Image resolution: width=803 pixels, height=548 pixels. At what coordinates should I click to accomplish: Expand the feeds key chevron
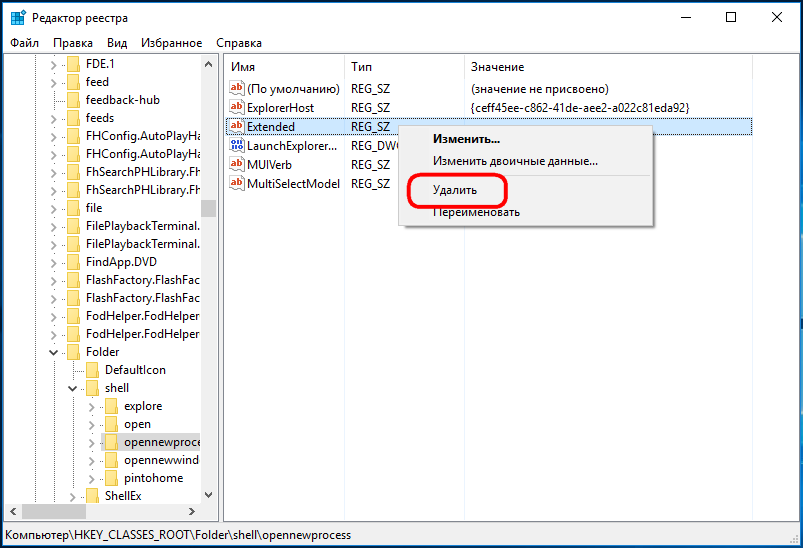pos(53,118)
